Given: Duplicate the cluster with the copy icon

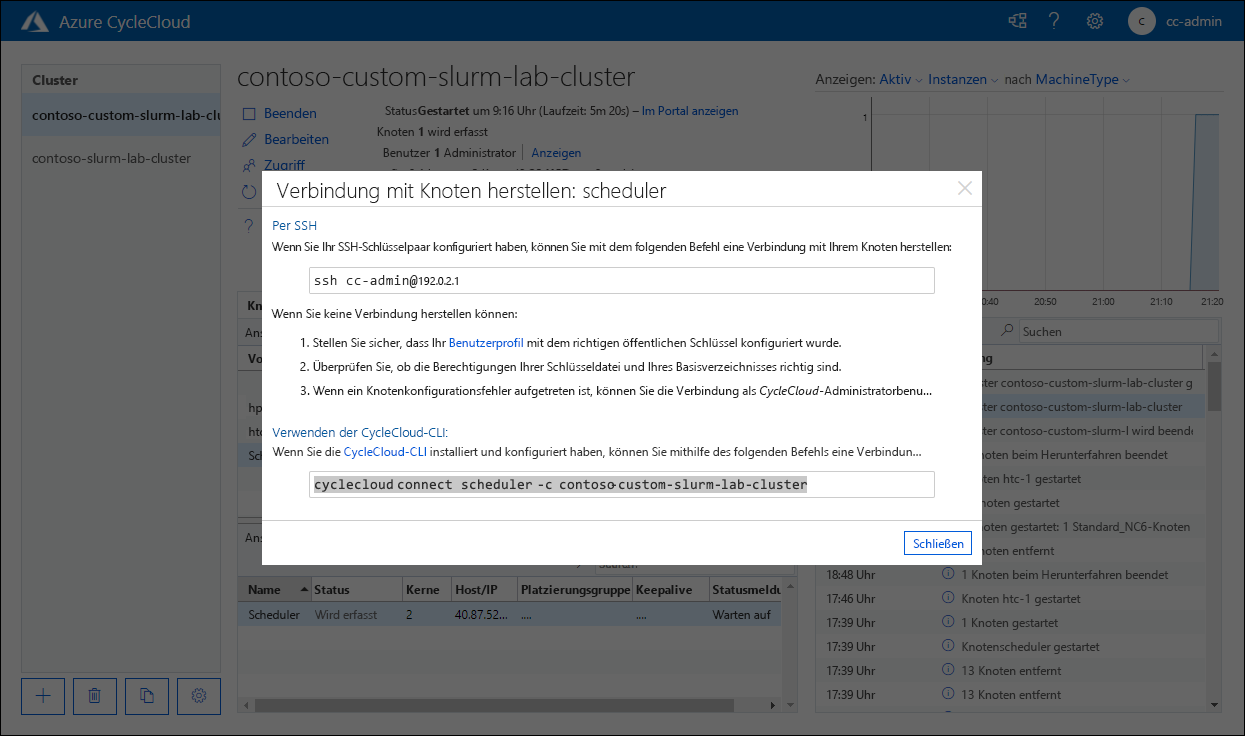Looking at the screenshot, I should click(x=146, y=696).
